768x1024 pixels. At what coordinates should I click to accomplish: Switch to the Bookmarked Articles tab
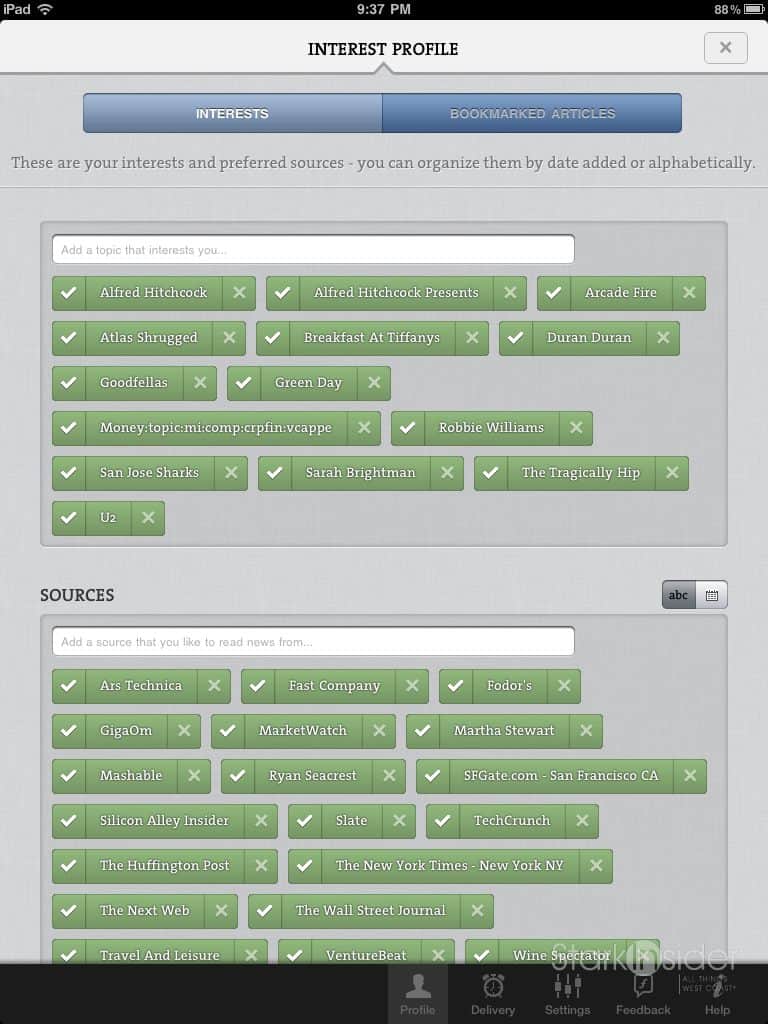tap(532, 114)
